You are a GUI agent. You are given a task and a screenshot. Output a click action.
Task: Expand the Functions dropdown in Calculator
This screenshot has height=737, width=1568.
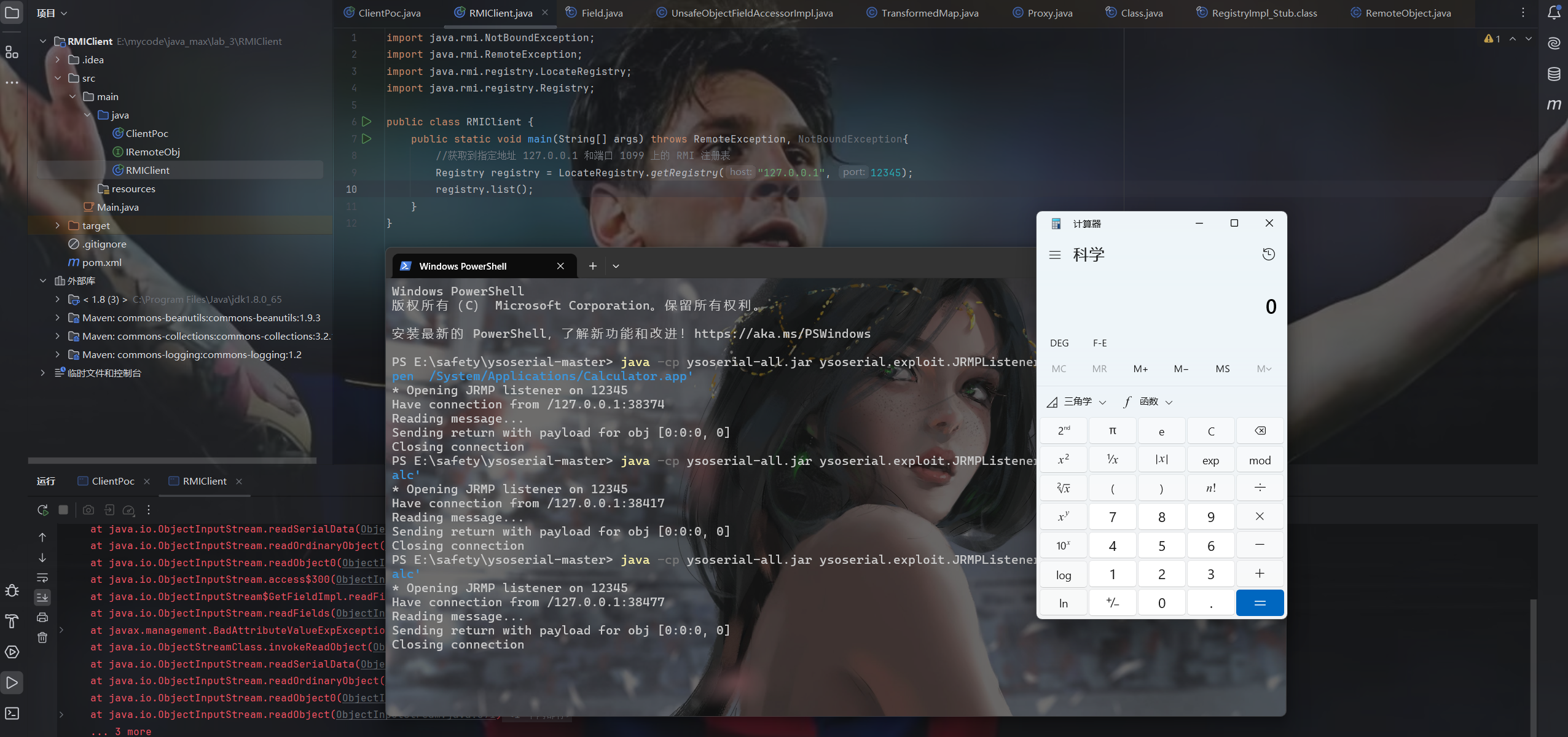tap(1148, 402)
